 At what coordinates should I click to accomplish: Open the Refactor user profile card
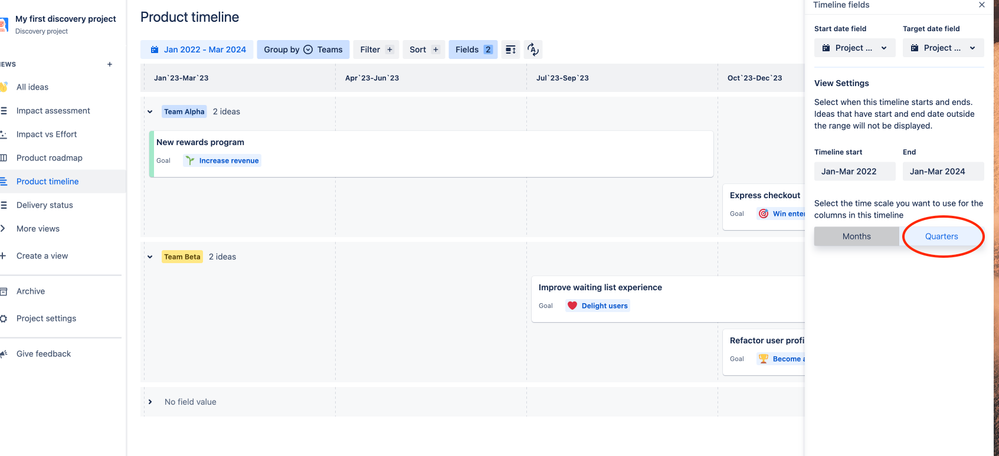[x=764, y=352]
